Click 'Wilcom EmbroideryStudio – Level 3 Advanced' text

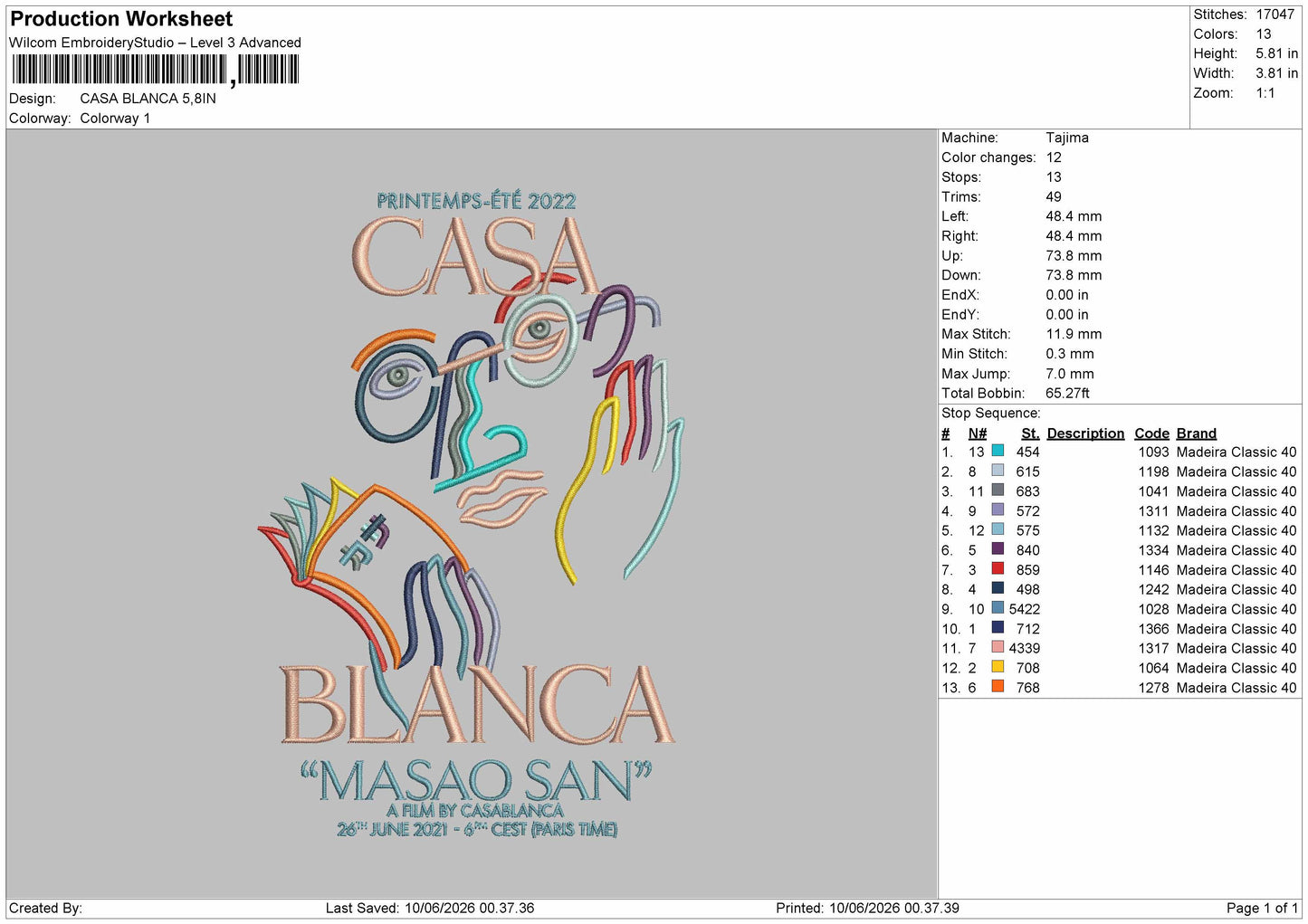(155, 43)
